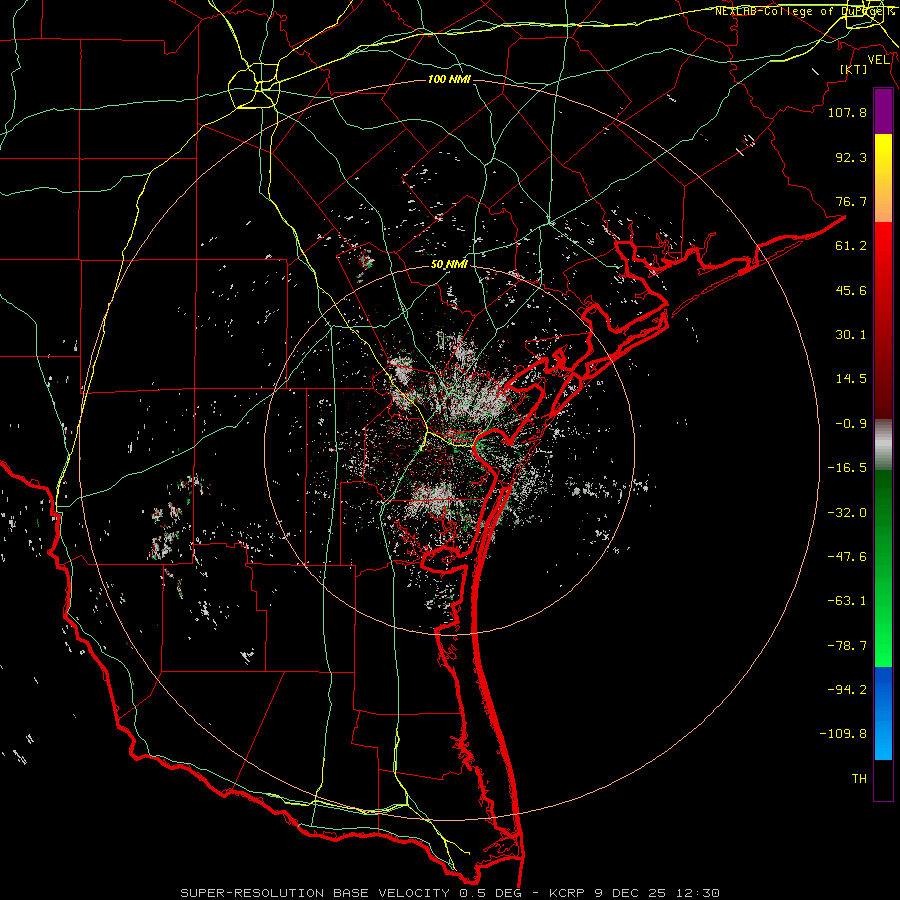Click the 'TH' label under the color bar

pyautogui.click(x=859, y=779)
